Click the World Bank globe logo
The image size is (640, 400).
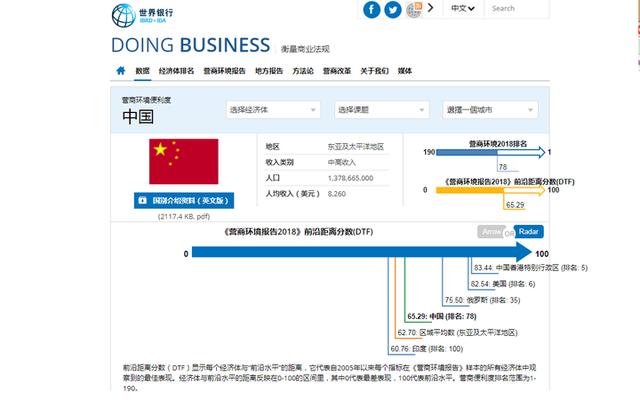click(x=123, y=15)
